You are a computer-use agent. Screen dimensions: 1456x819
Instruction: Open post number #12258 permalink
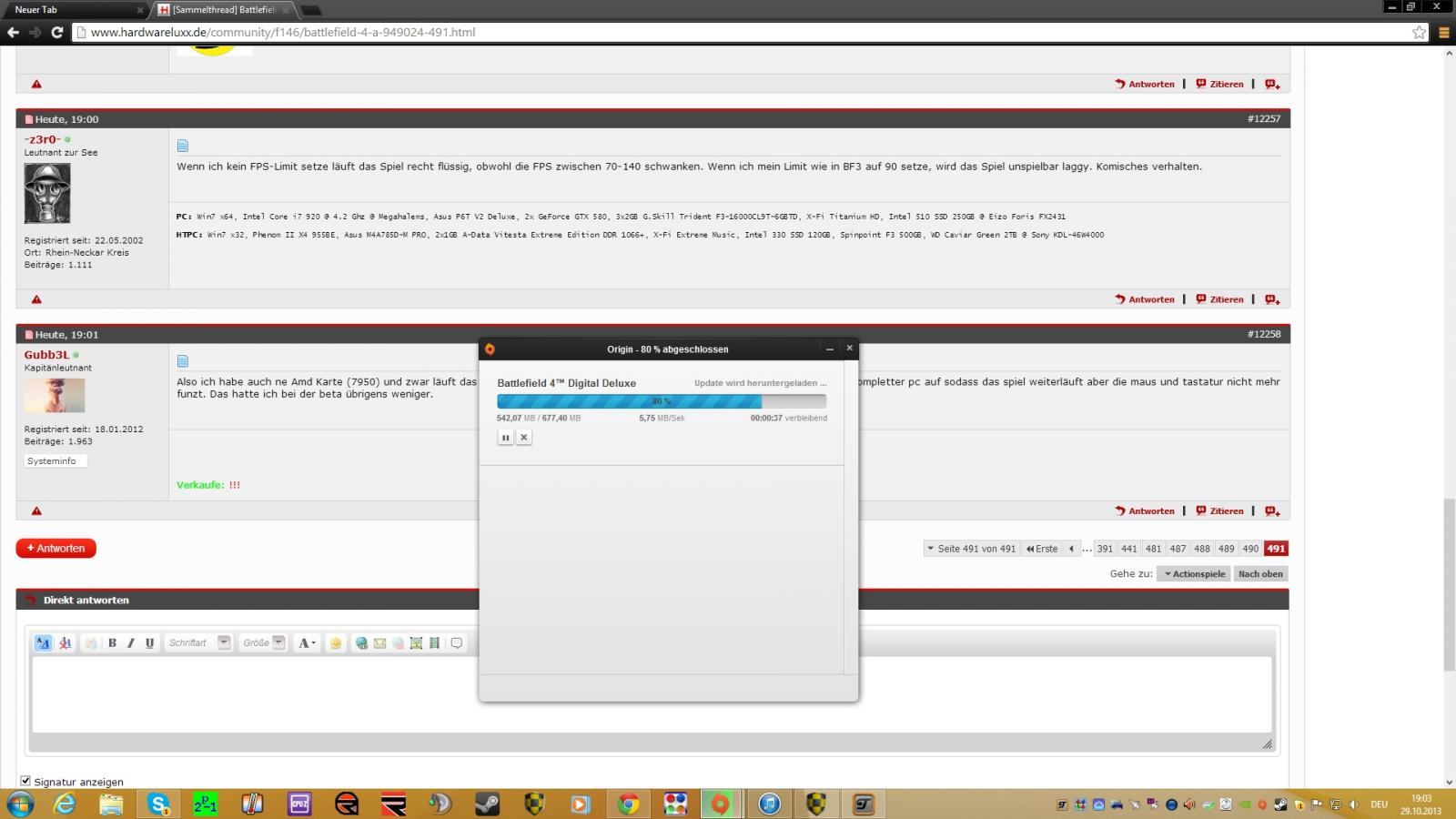point(1264,334)
